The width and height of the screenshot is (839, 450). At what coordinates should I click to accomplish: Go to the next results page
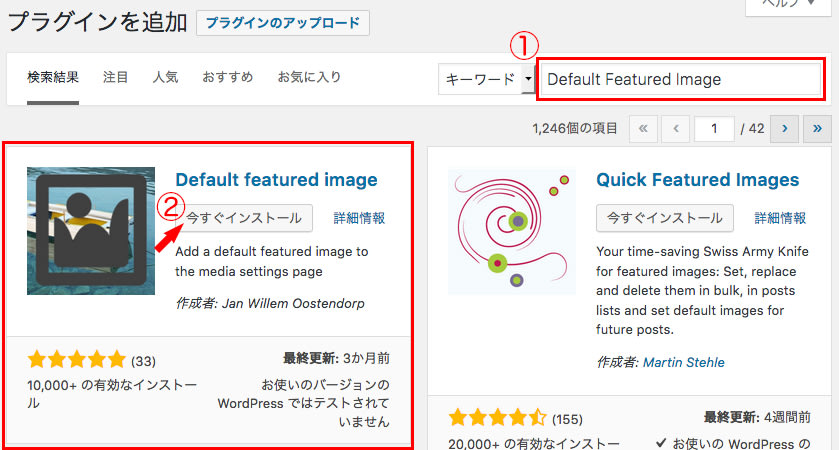784,129
